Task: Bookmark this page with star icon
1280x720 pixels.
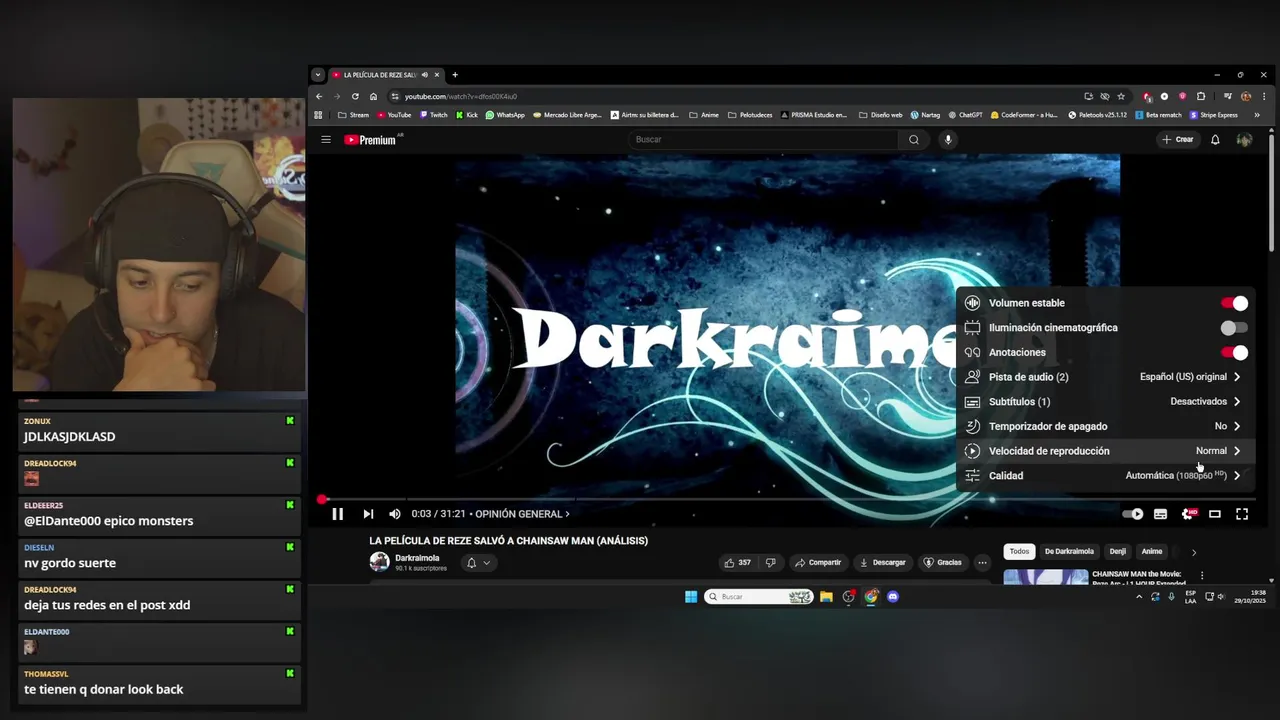Action: coord(1121,97)
